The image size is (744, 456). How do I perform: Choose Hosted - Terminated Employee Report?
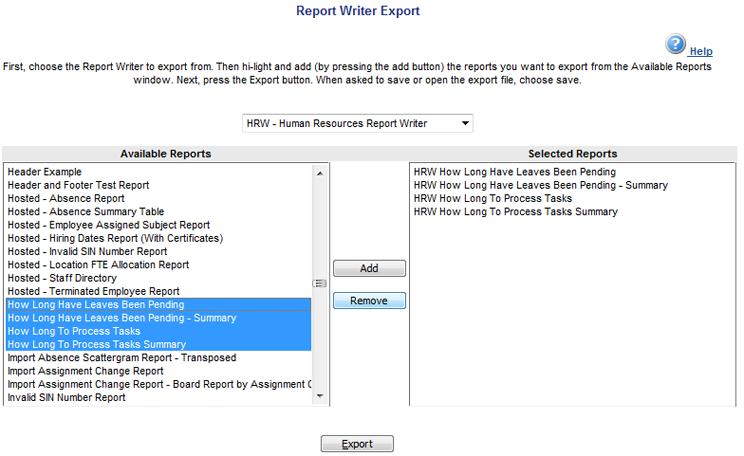tap(93, 291)
